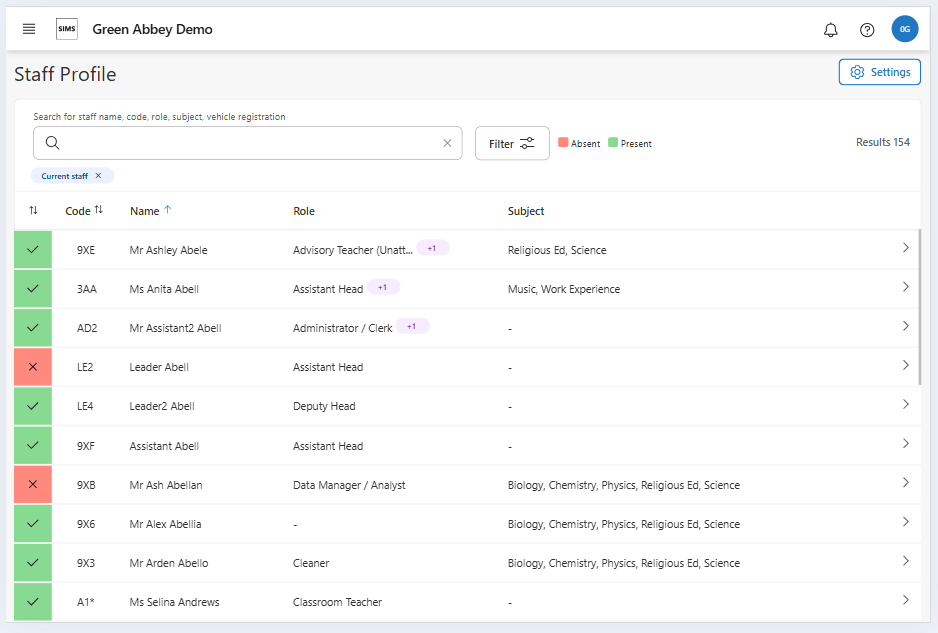The image size is (938, 633).
Task: Open the hamburger navigation menu
Action: [29, 29]
